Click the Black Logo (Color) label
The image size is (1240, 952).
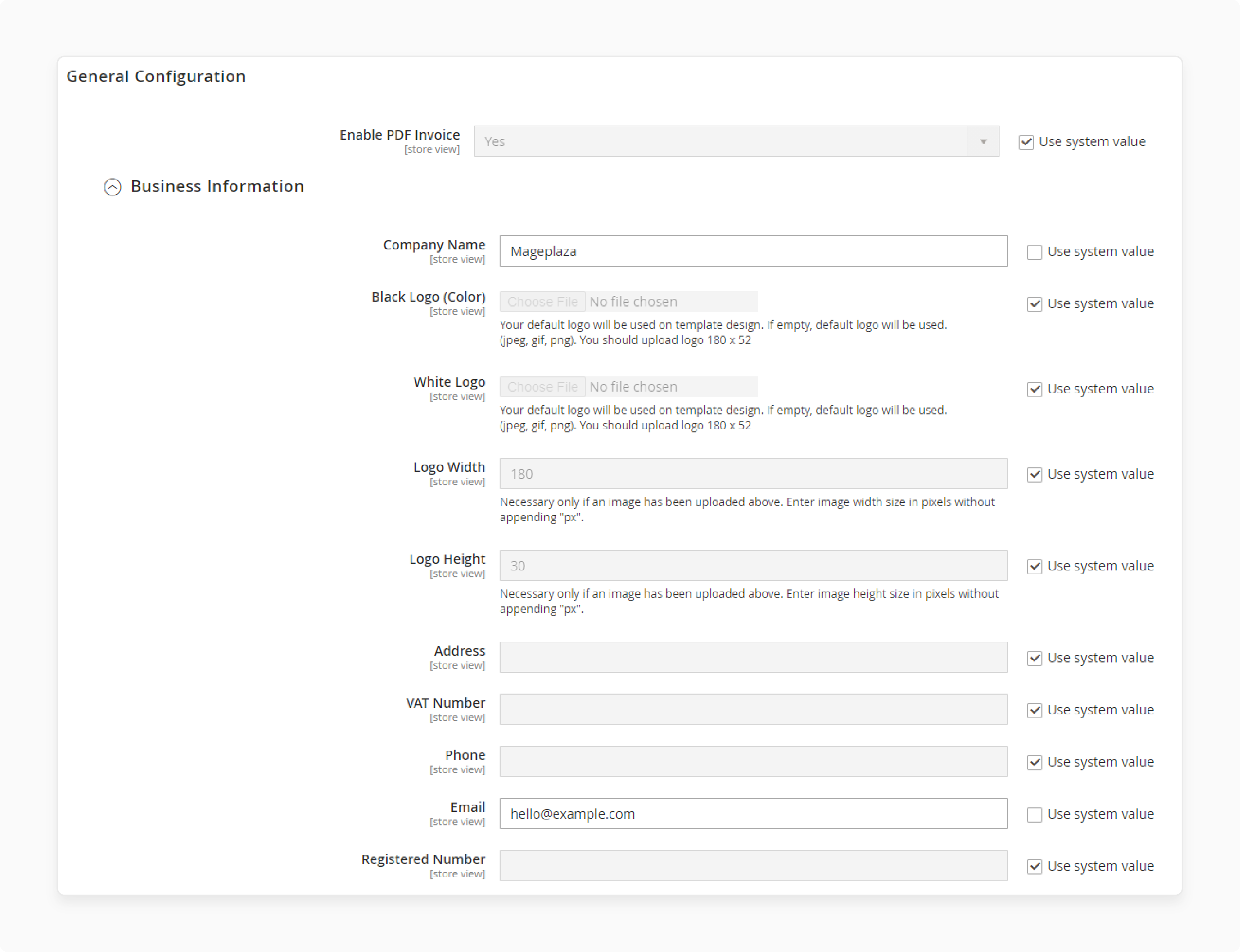(x=428, y=297)
